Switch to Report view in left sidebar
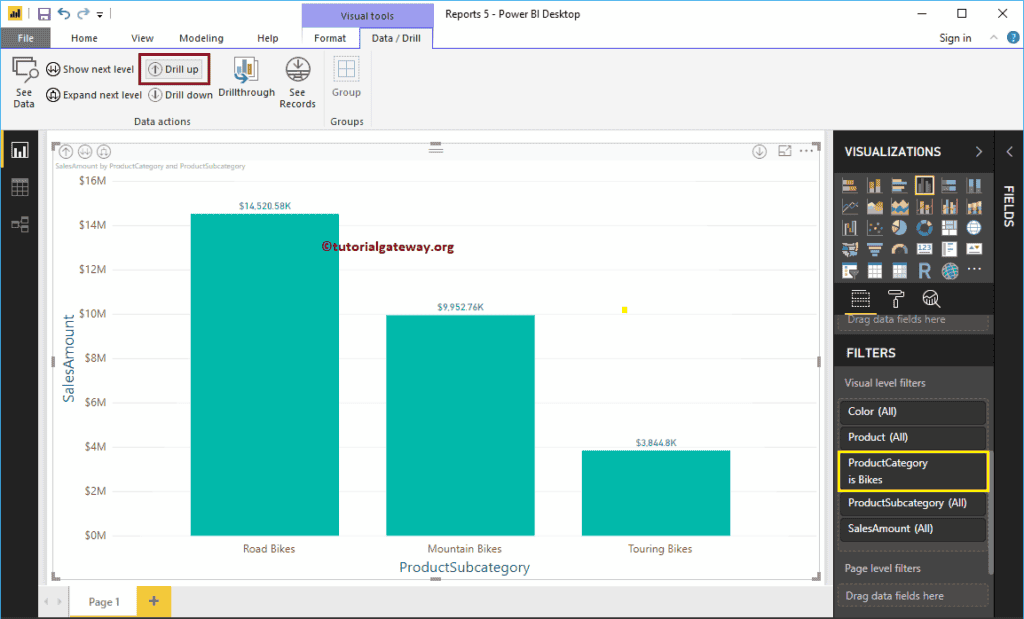 [20, 151]
